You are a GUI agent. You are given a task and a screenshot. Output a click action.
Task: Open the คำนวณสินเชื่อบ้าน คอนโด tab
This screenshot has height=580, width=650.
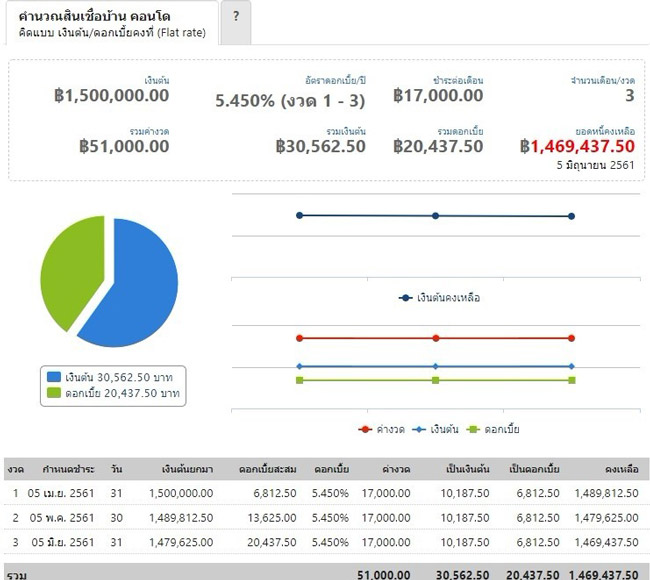pyautogui.click(x=109, y=24)
